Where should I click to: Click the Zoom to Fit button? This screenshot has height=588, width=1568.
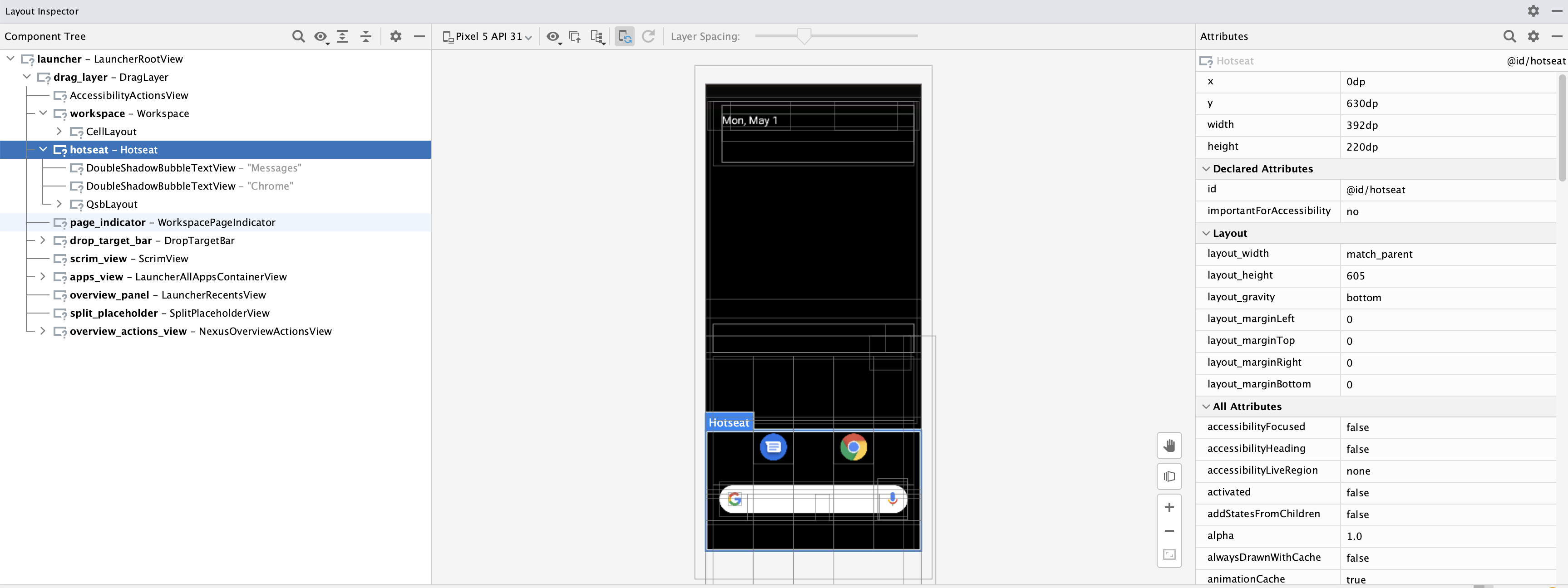[1169, 554]
